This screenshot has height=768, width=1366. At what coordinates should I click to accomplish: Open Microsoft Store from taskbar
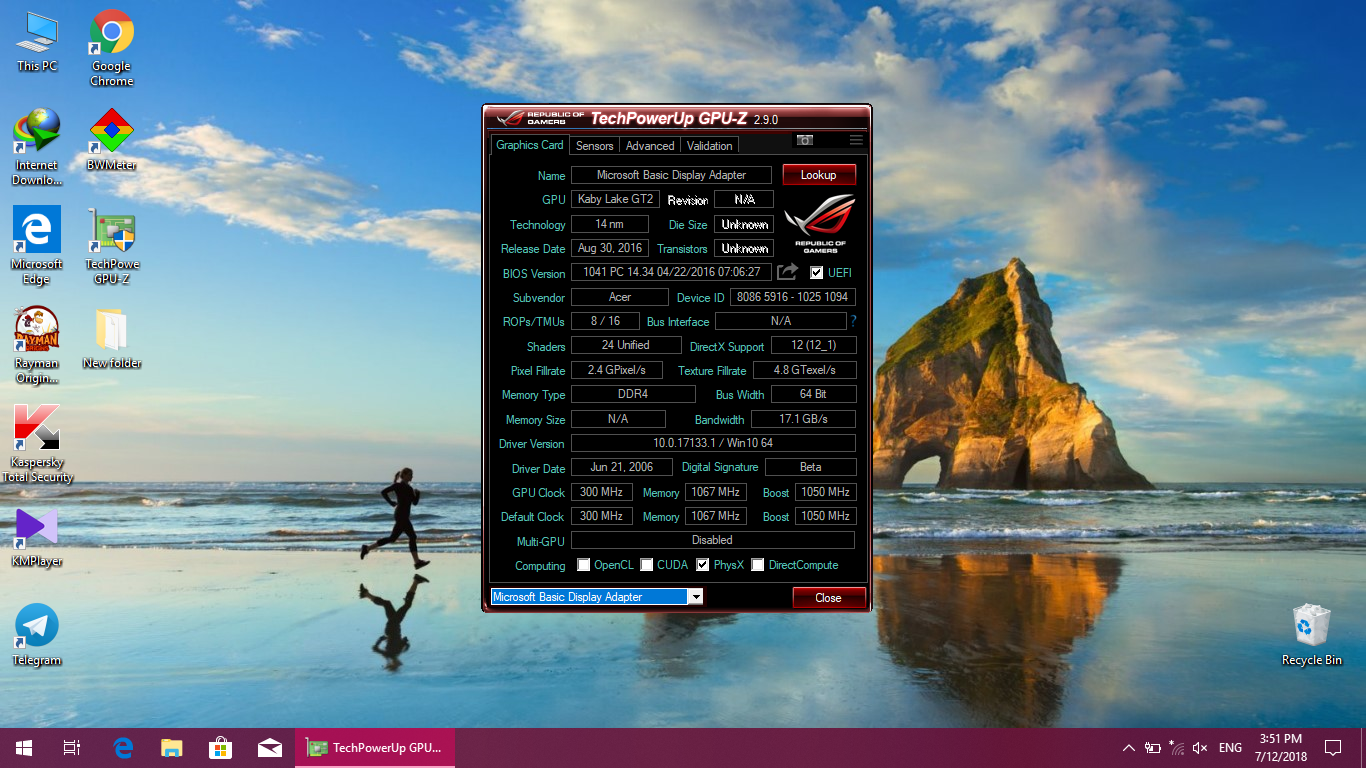(x=220, y=747)
